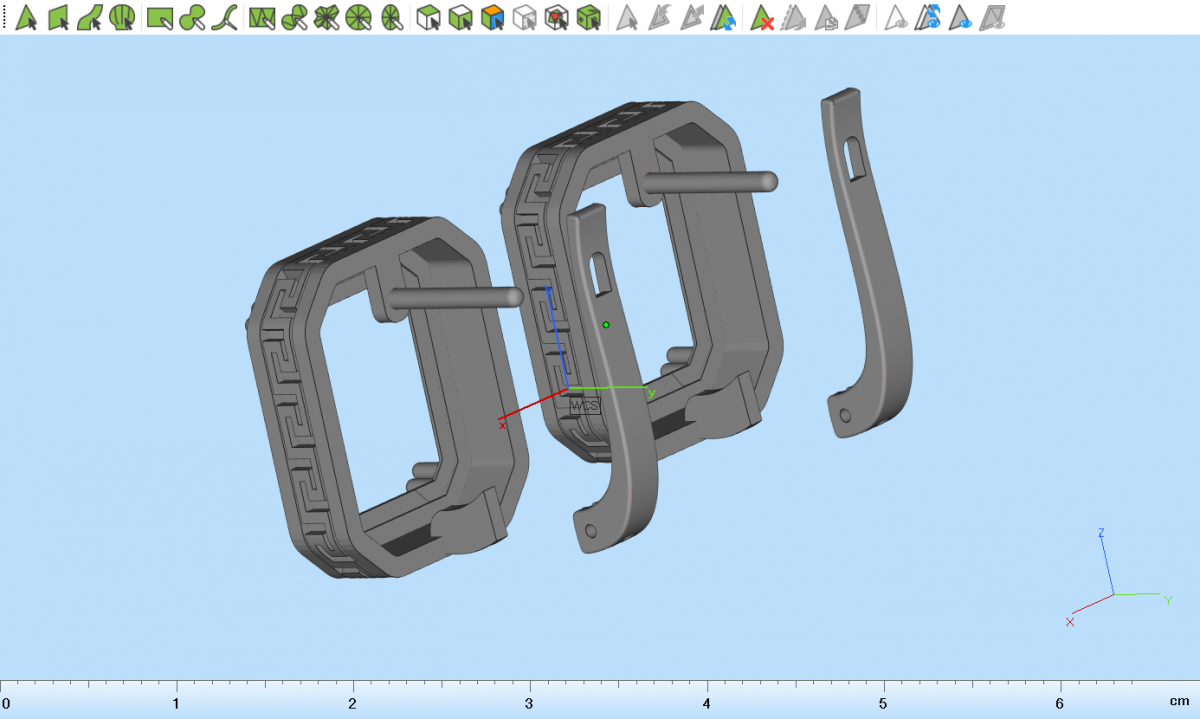Click the greyed-out square with eye icon
The image size is (1200, 719).
tap(993, 17)
